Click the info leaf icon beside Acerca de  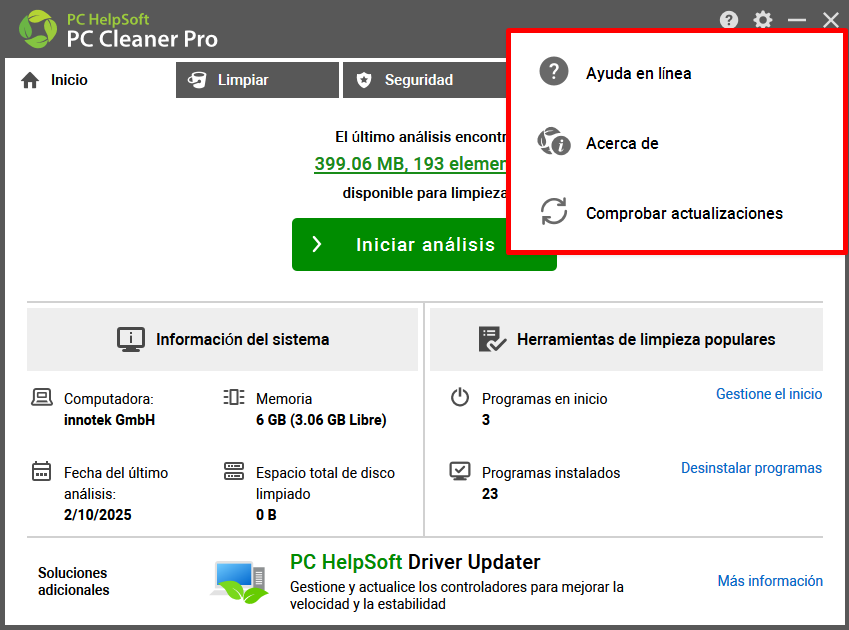coord(553,141)
